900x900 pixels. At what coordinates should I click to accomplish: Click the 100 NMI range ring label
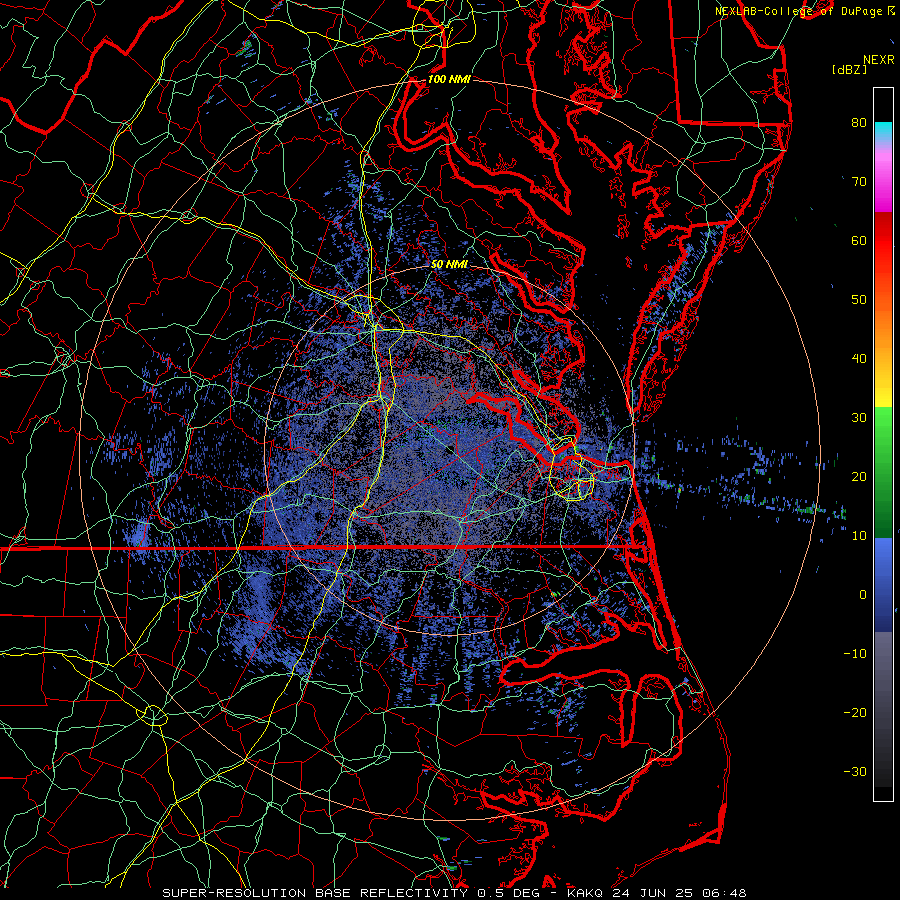[449, 79]
